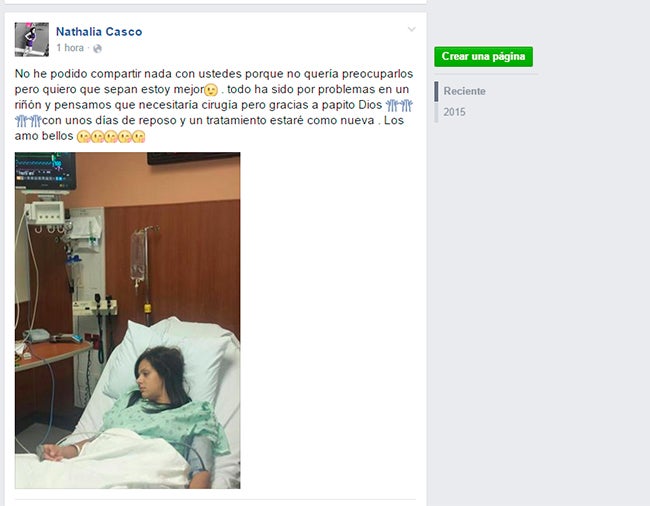Click the first kissing face emoji

click(x=84, y=136)
